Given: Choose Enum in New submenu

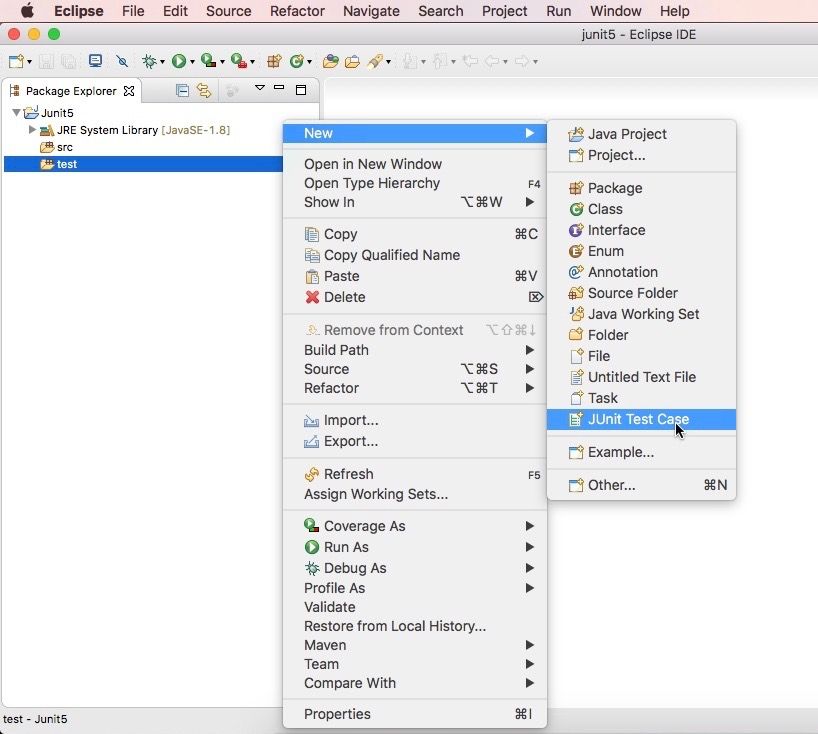Looking at the screenshot, I should (641, 251).
